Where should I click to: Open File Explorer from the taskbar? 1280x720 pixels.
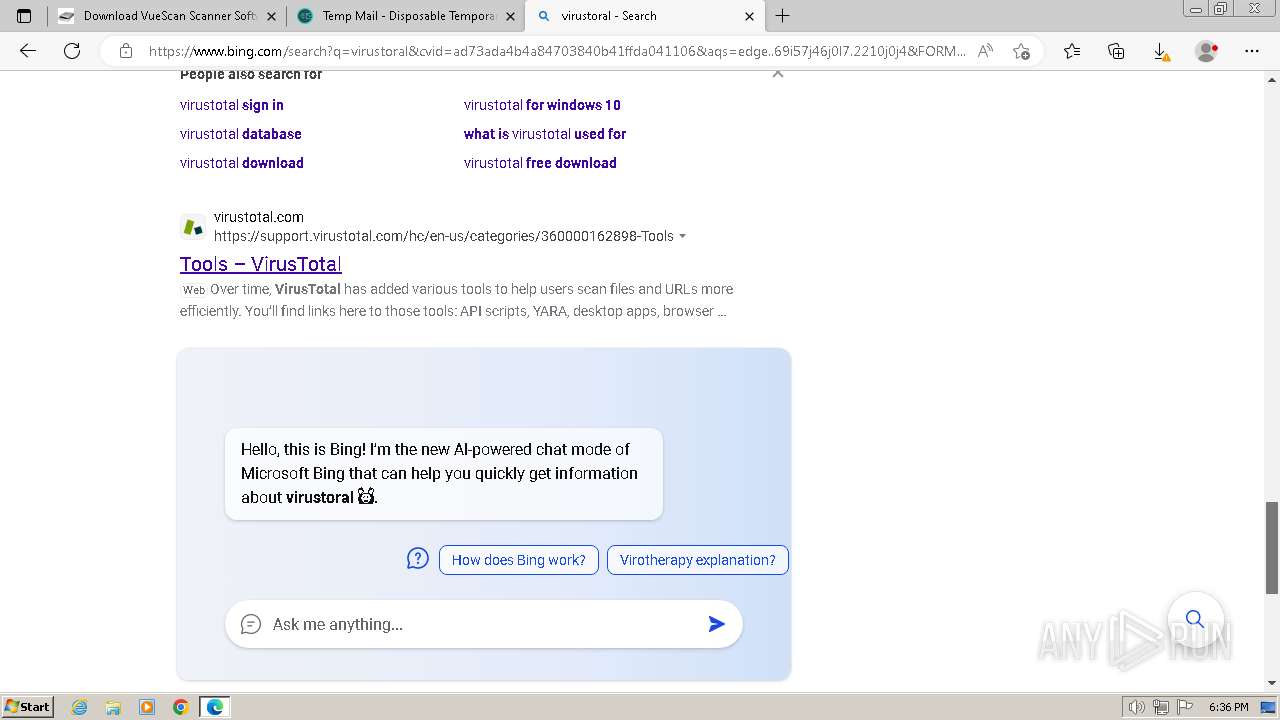click(x=113, y=707)
